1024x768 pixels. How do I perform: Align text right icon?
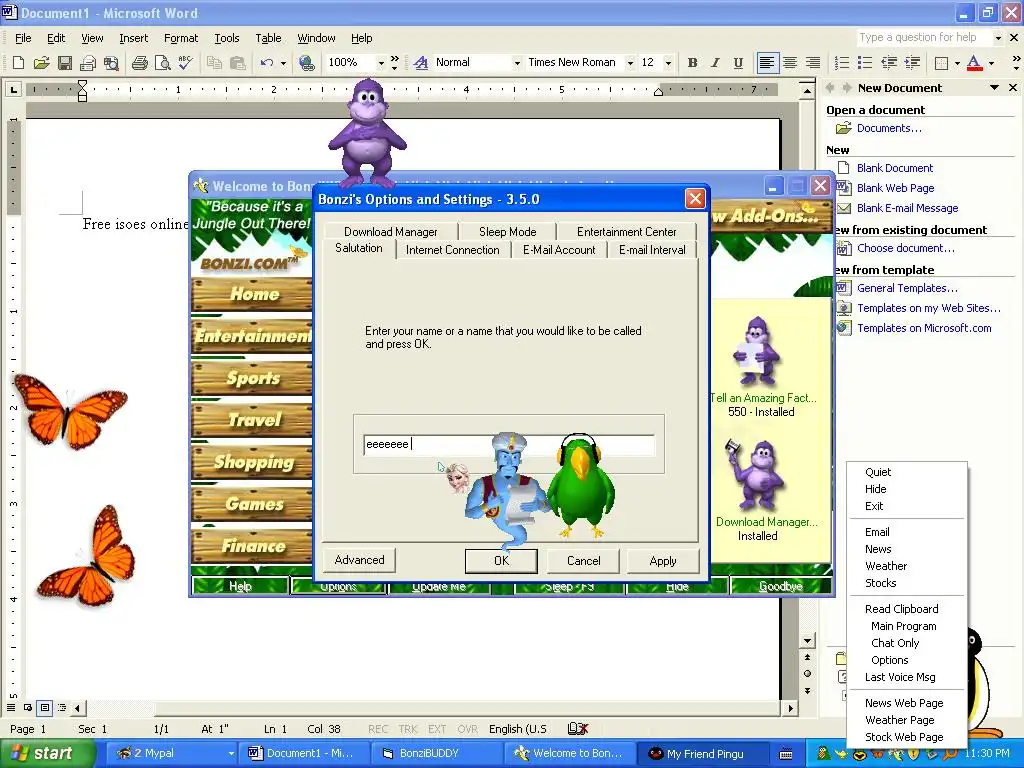[x=813, y=63]
